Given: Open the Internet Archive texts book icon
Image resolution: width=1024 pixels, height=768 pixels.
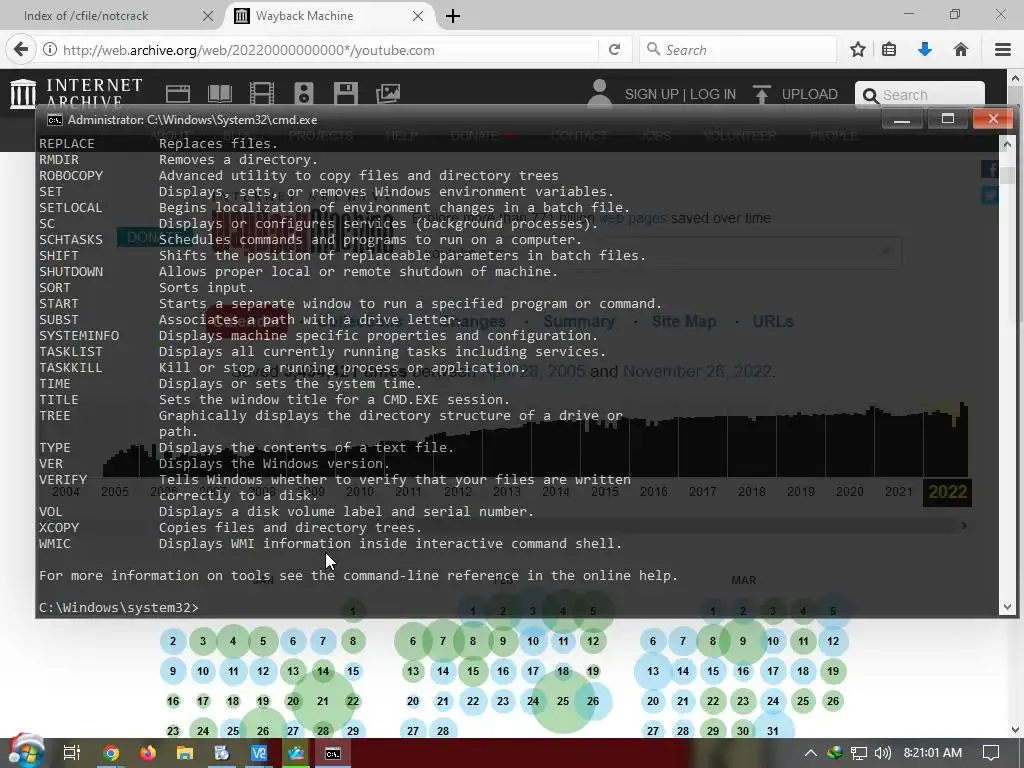Looking at the screenshot, I should pos(219,94).
